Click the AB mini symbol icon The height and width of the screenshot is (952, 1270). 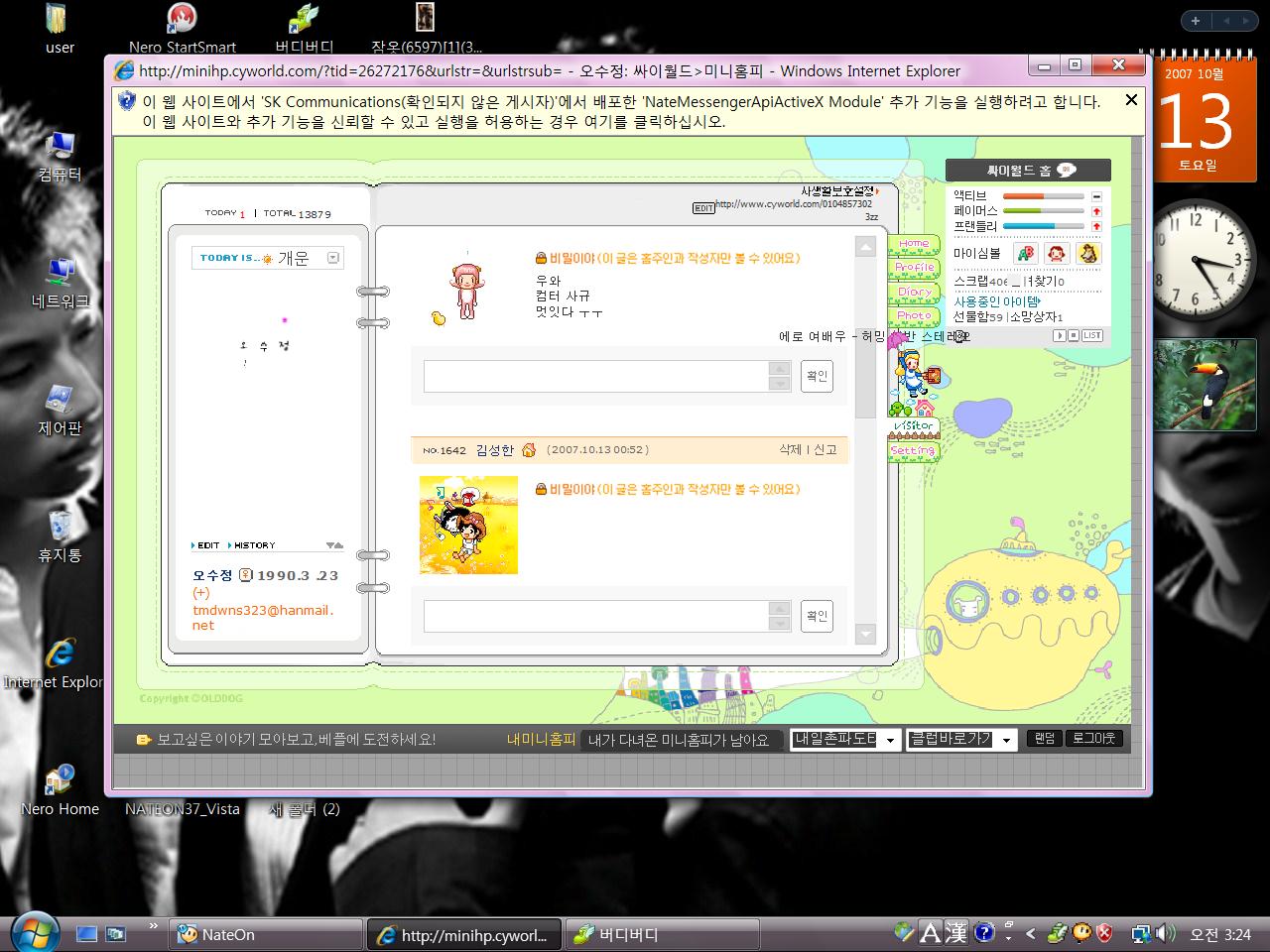(1025, 254)
